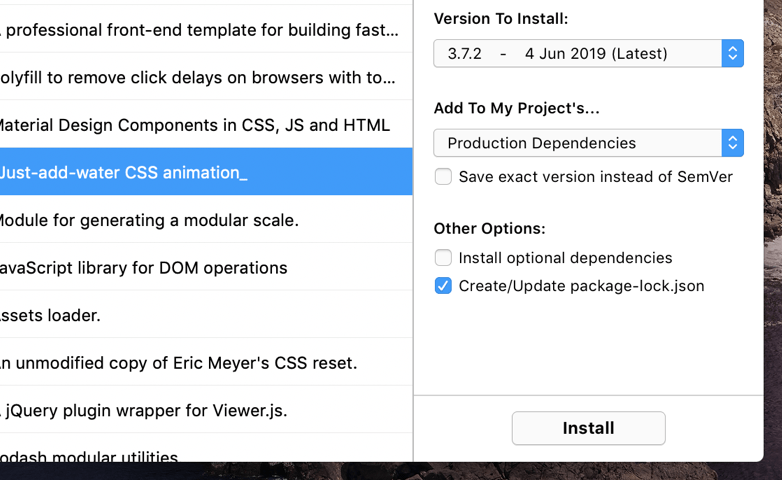
Task: Select Module for generating a modular scale
Action: pyautogui.click(x=206, y=219)
